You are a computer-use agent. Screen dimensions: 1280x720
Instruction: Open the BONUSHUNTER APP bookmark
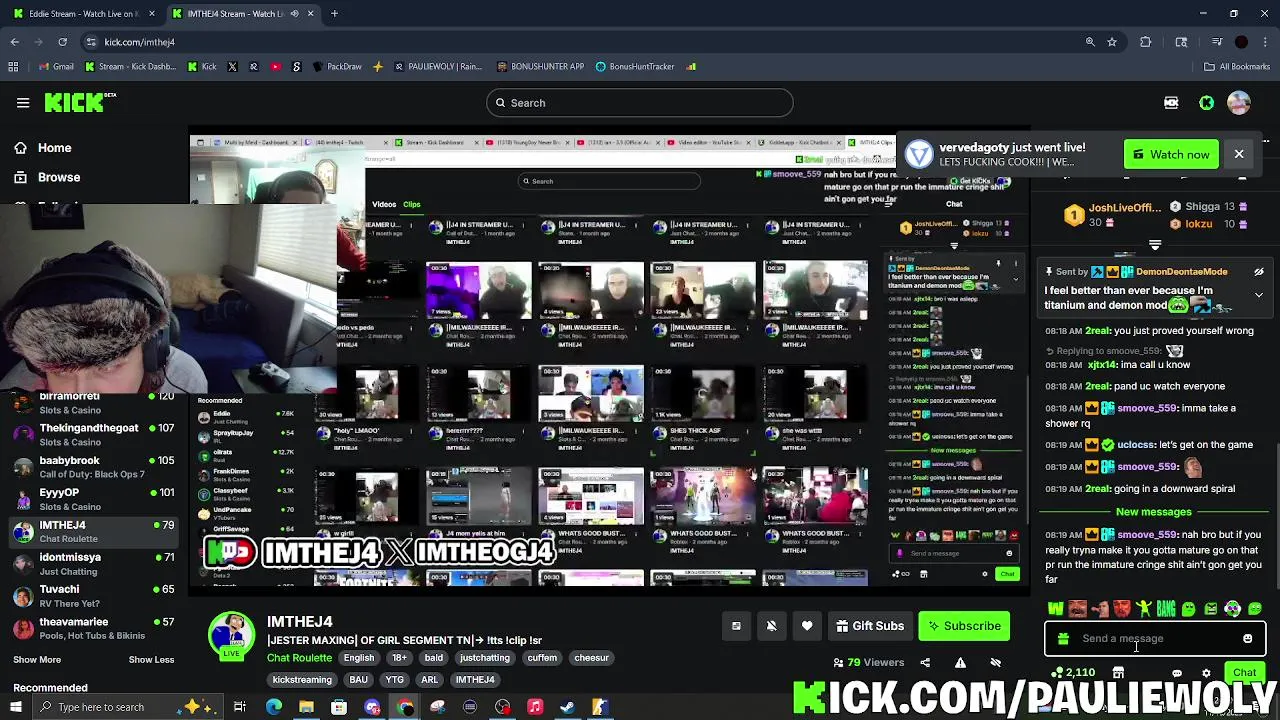(540, 67)
